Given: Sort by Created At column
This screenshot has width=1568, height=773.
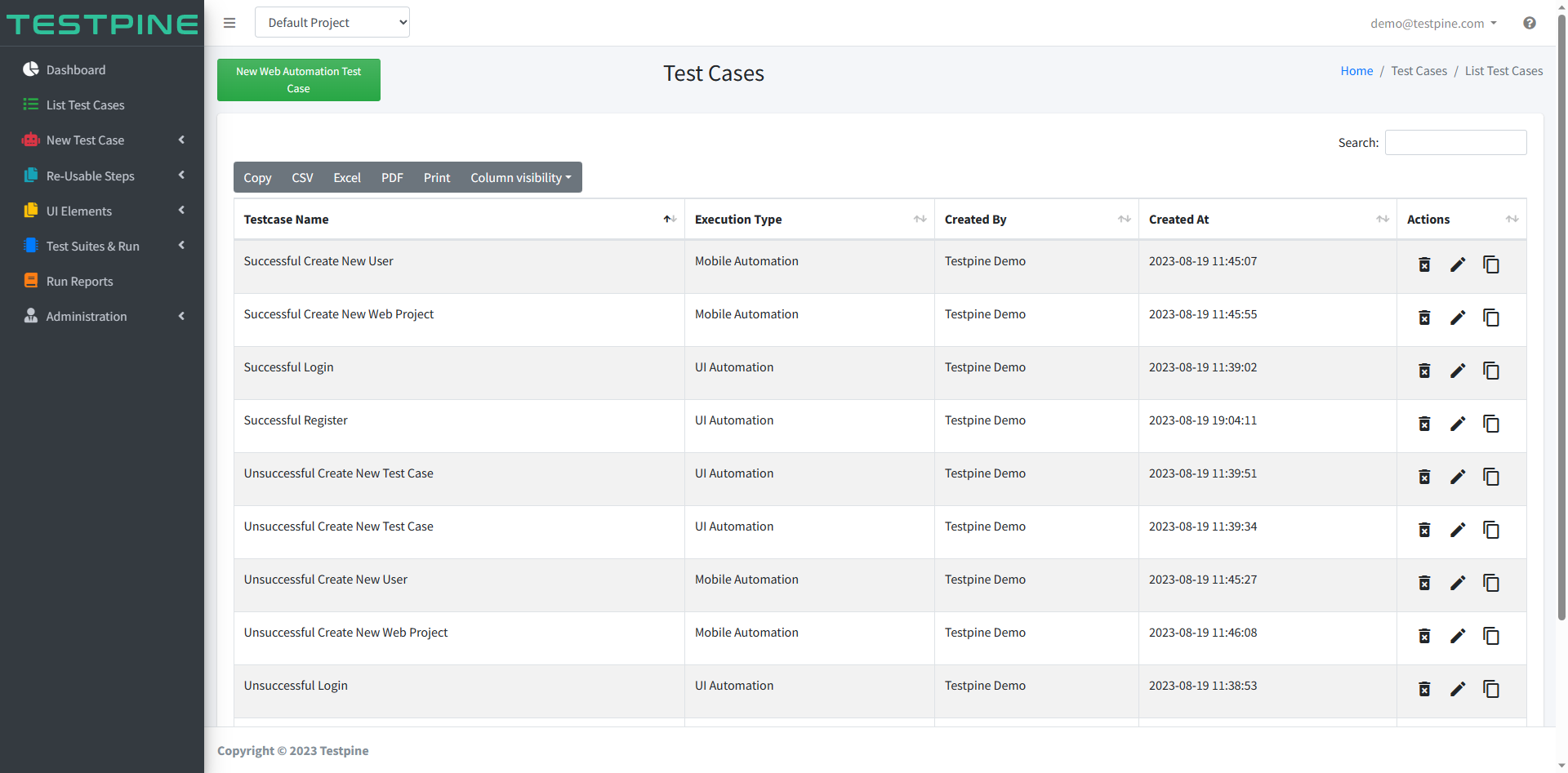Looking at the screenshot, I should (1267, 219).
